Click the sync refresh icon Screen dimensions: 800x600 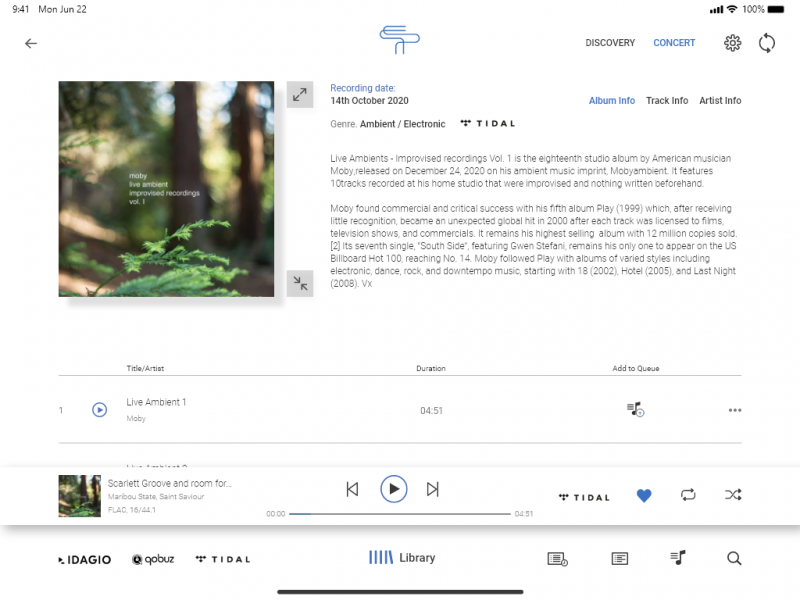[x=767, y=43]
